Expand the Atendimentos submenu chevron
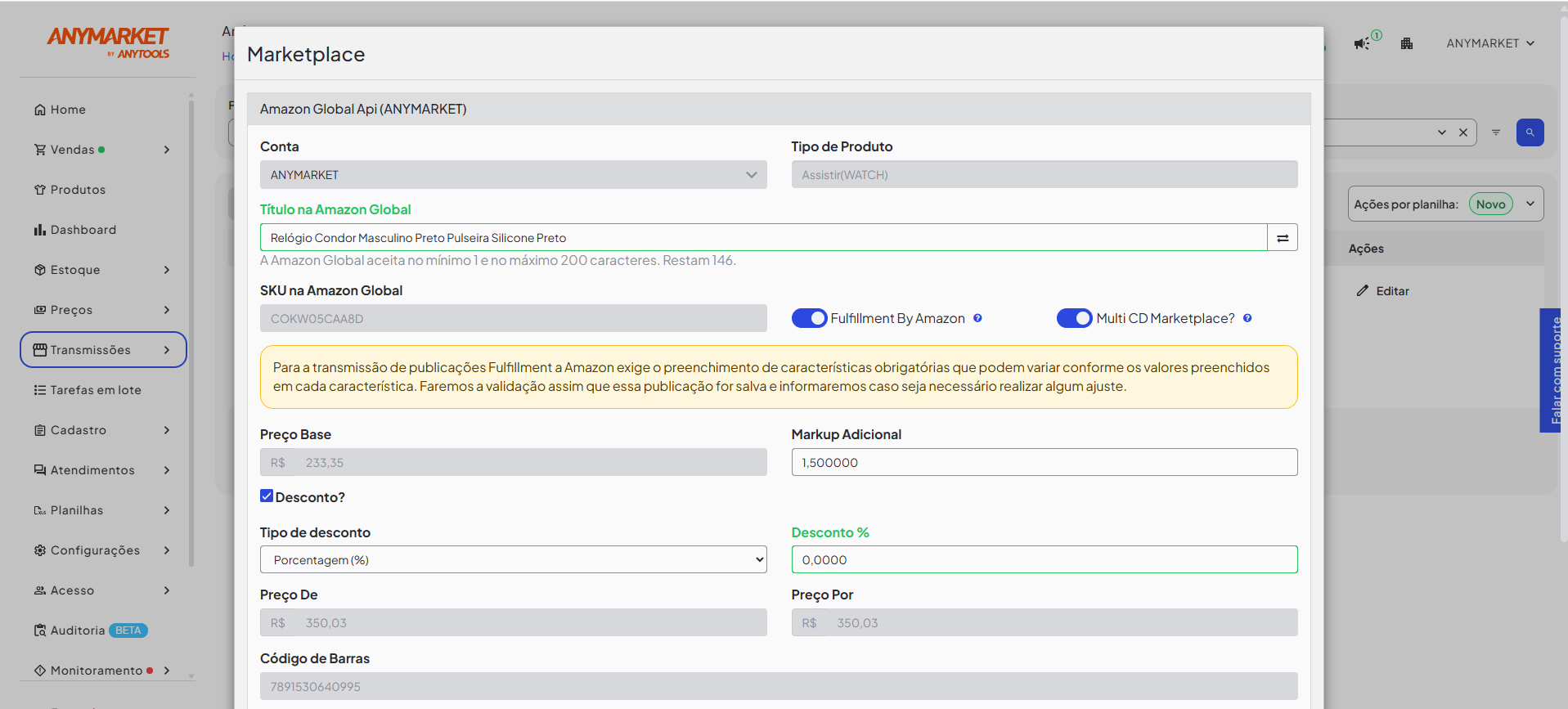Viewport: 1568px width, 709px height. pyautogui.click(x=167, y=470)
